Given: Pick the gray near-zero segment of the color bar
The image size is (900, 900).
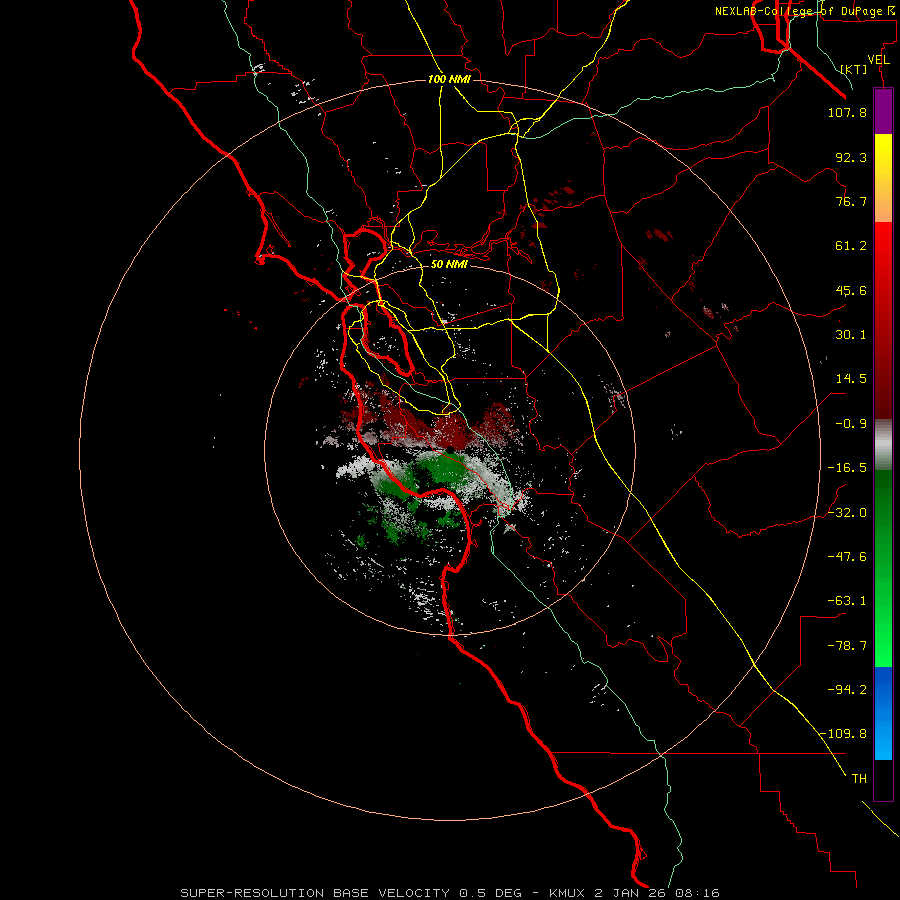Looking at the screenshot, I should point(883,445).
